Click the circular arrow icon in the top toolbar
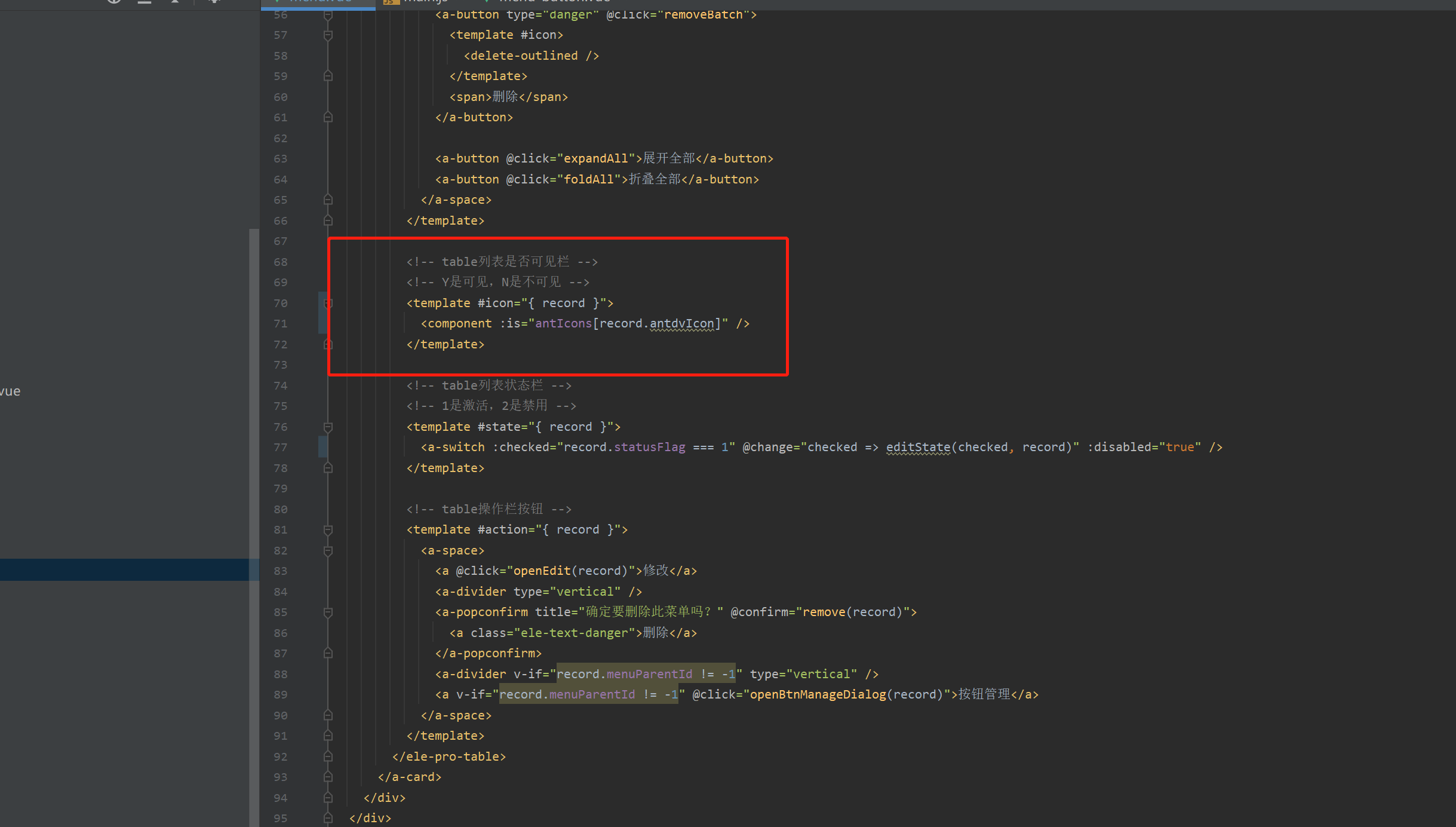Image resolution: width=1456 pixels, height=827 pixels. point(113,2)
